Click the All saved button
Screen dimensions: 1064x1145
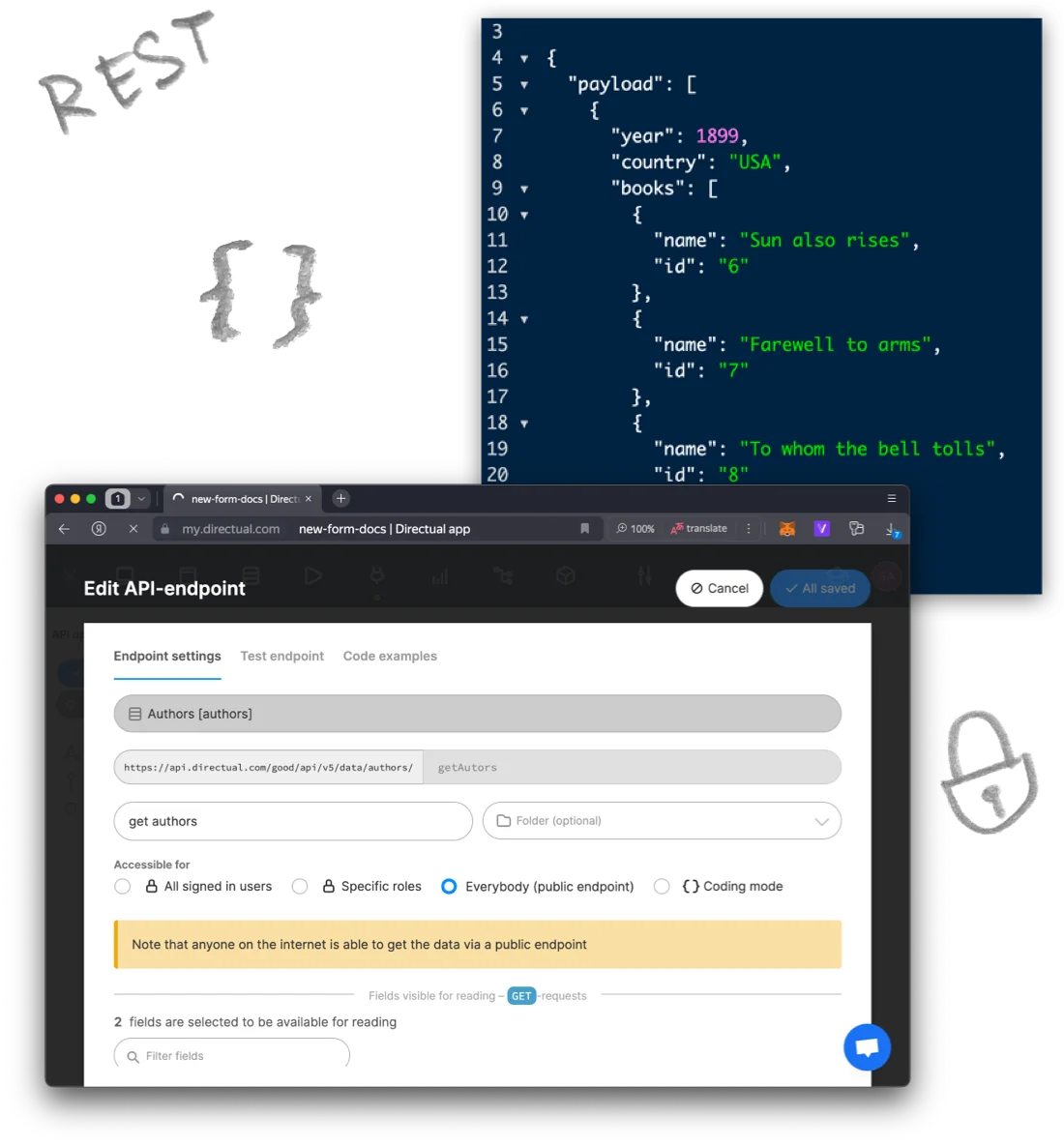point(819,588)
